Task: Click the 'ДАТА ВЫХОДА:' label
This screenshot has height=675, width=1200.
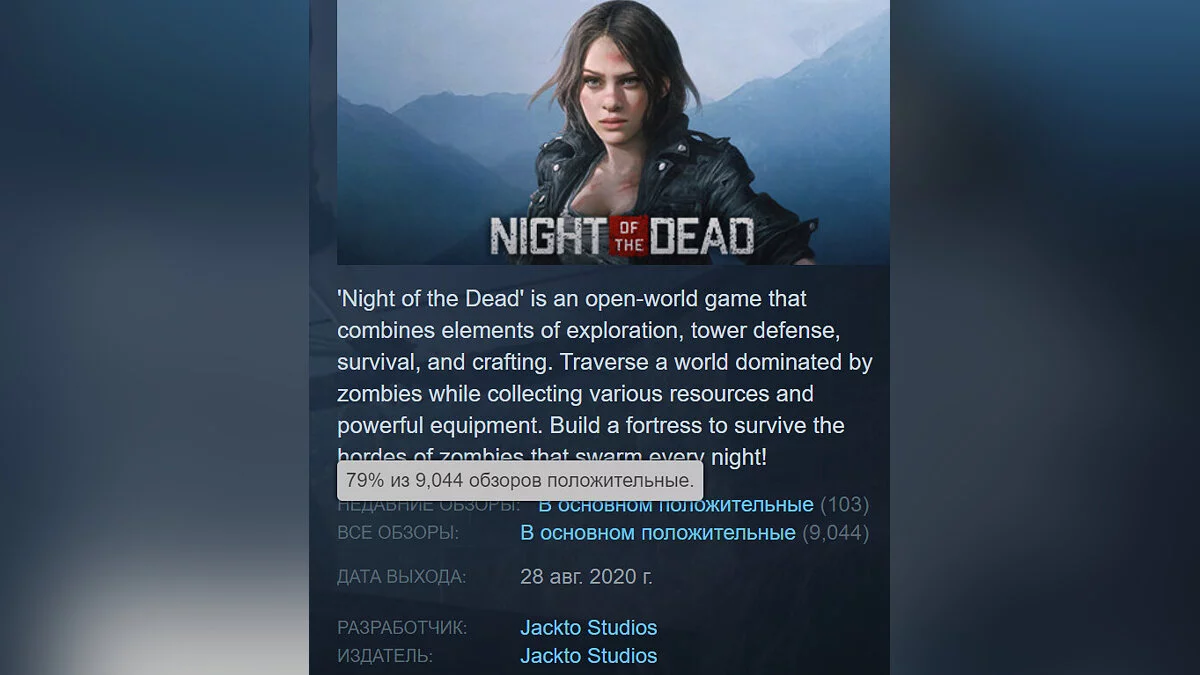Action: [401, 578]
